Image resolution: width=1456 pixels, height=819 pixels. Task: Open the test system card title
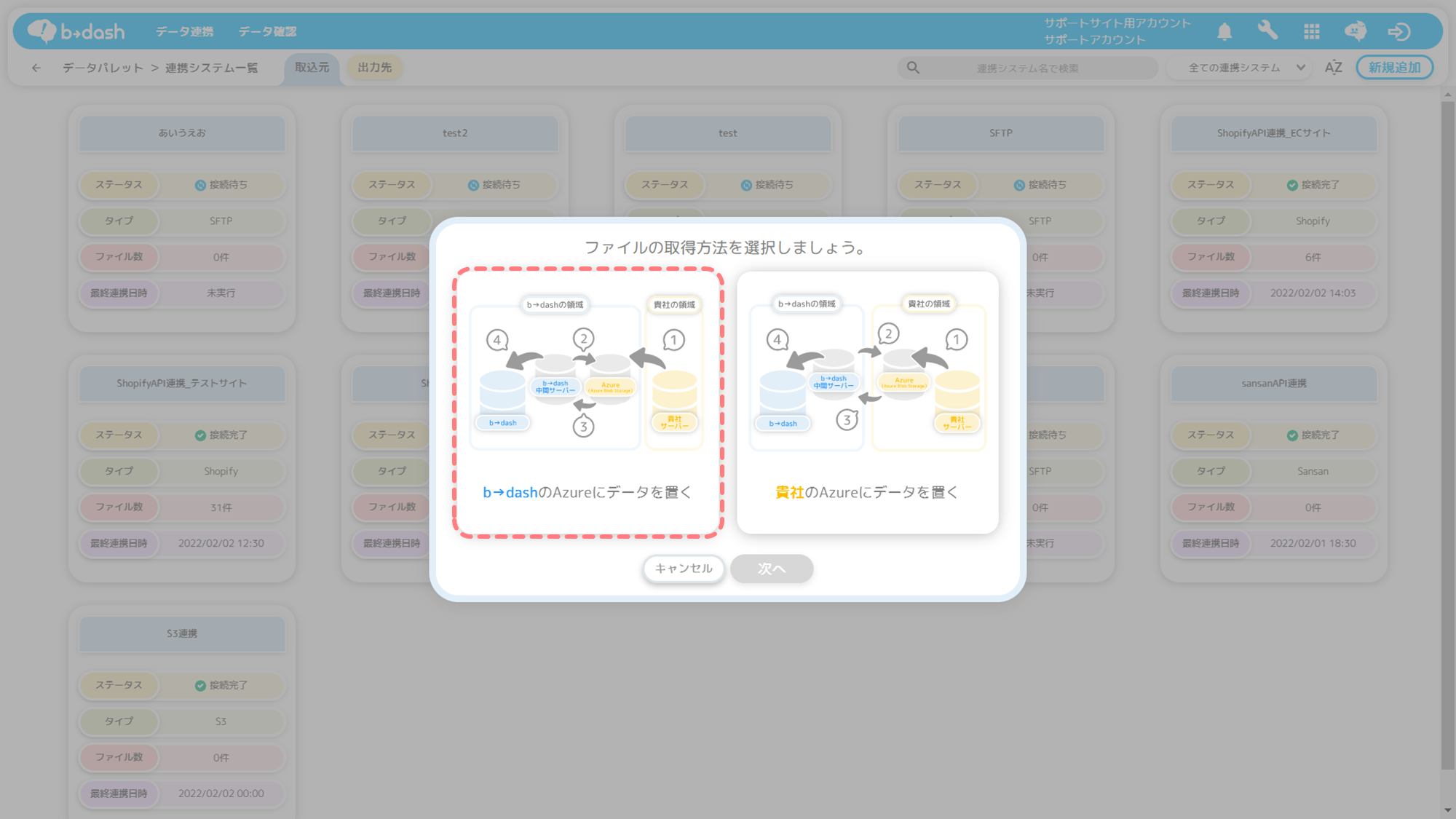tap(728, 133)
